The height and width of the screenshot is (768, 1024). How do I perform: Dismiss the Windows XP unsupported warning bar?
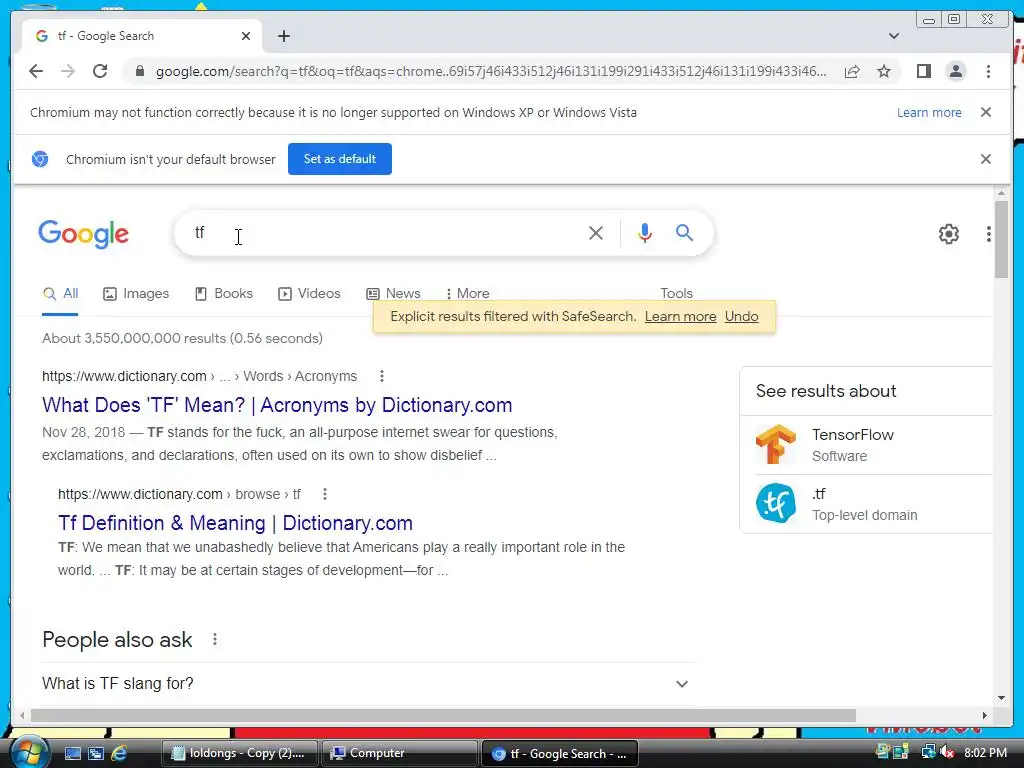[985, 112]
